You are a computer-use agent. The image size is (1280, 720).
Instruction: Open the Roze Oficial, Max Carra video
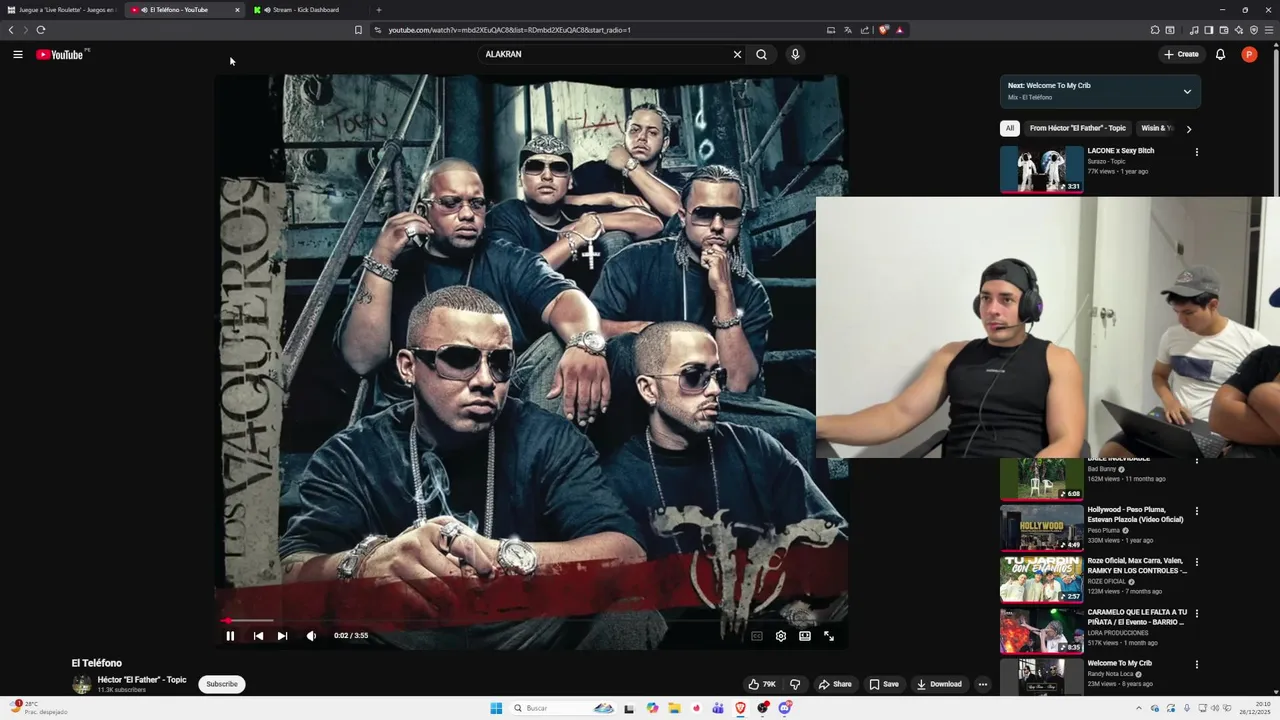[1041, 579]
